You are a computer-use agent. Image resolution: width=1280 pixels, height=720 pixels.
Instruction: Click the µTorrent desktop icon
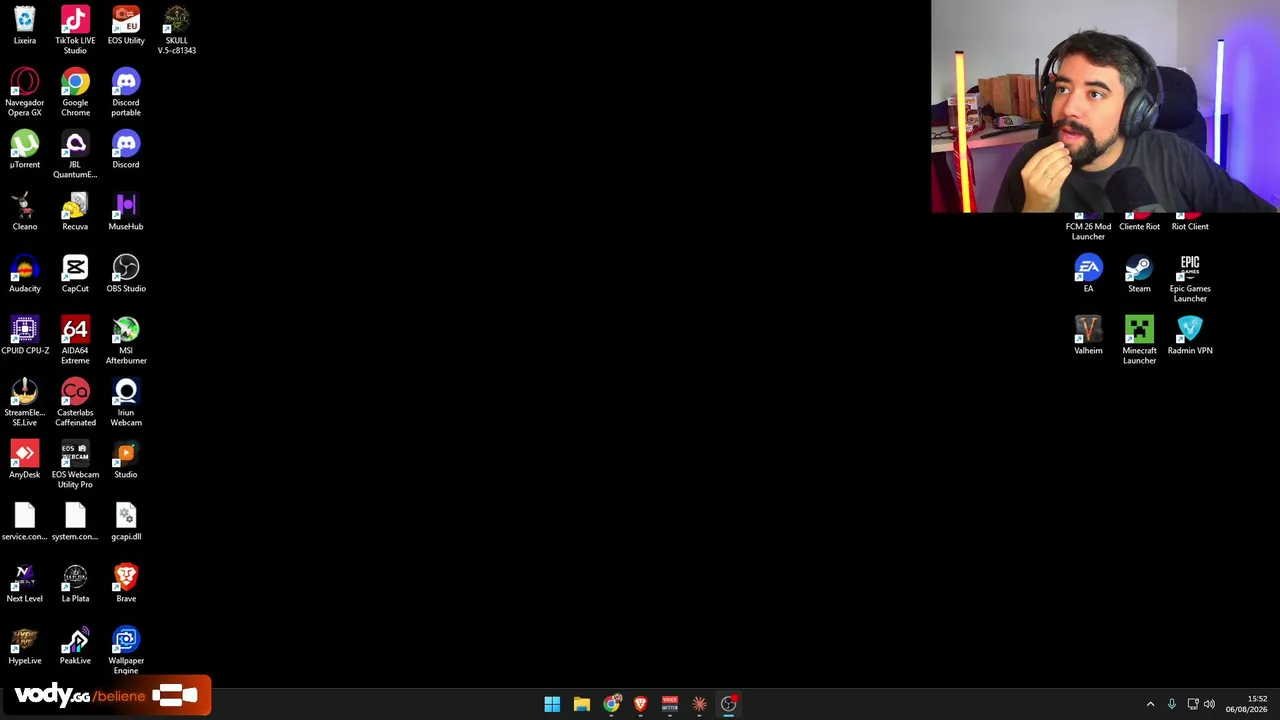point(25,144)
